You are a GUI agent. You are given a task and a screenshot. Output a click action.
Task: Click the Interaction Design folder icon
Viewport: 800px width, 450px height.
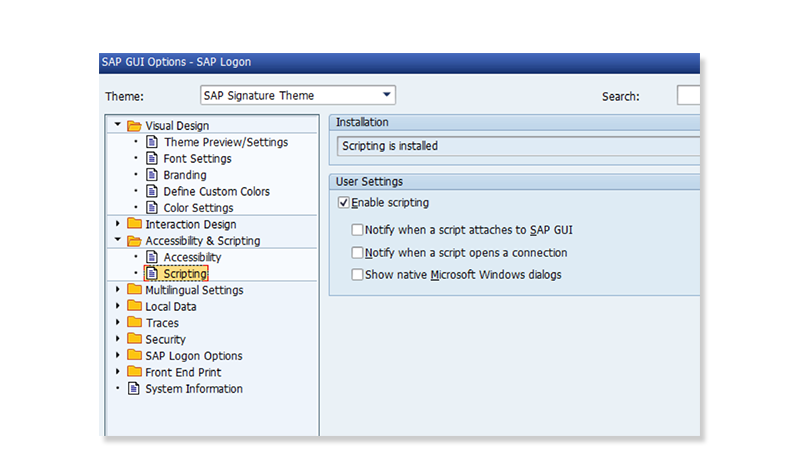tap(134, 223)
